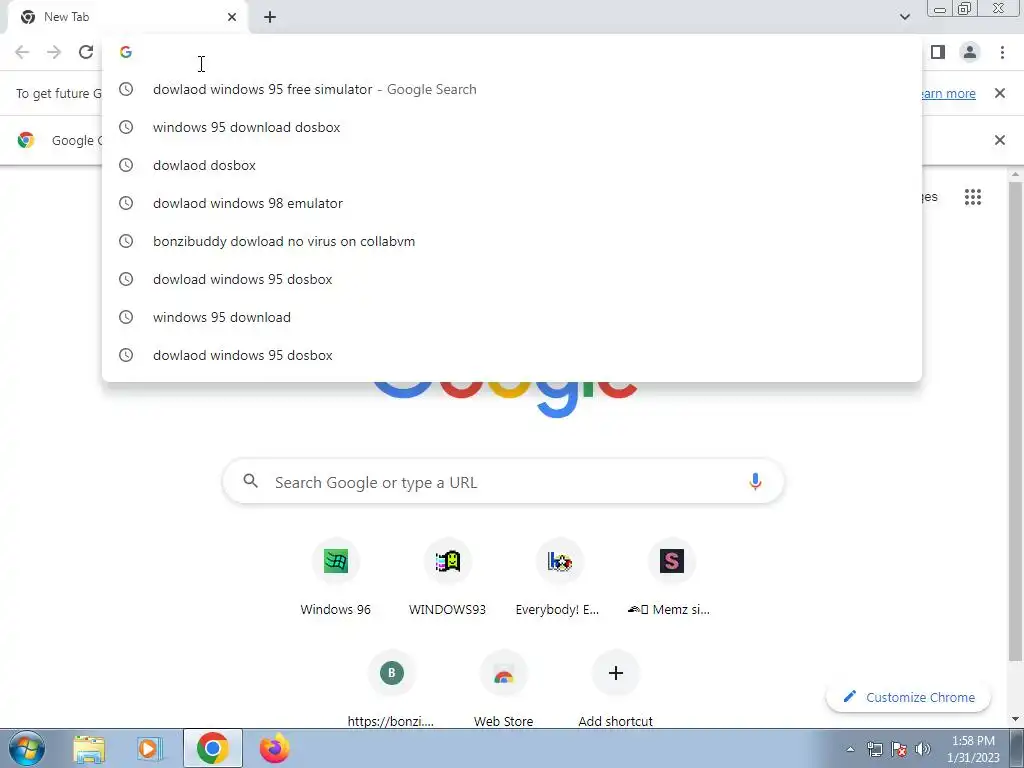This screenshot has width=1024, height=768.
Task: Click the Chrome taskbar button
Action: 212,748
